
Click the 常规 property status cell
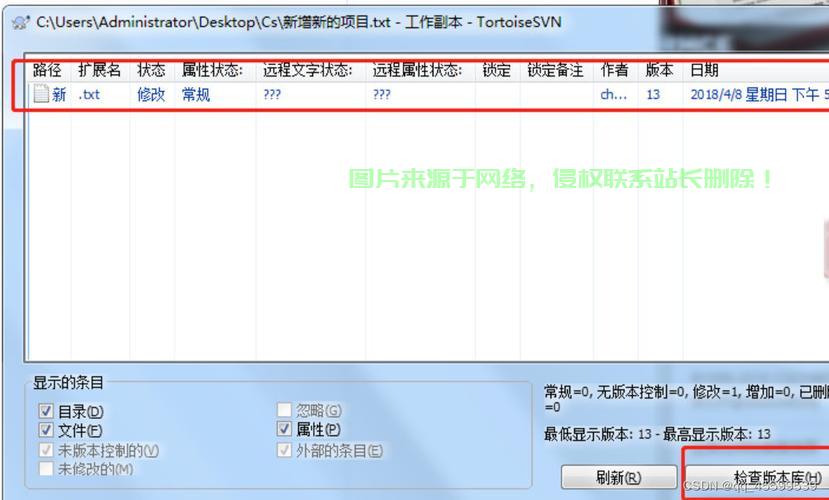pos(196,95)
